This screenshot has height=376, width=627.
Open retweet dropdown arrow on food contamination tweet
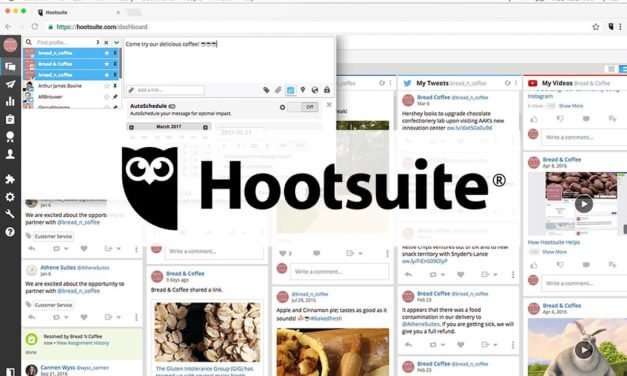coord(443,345)
